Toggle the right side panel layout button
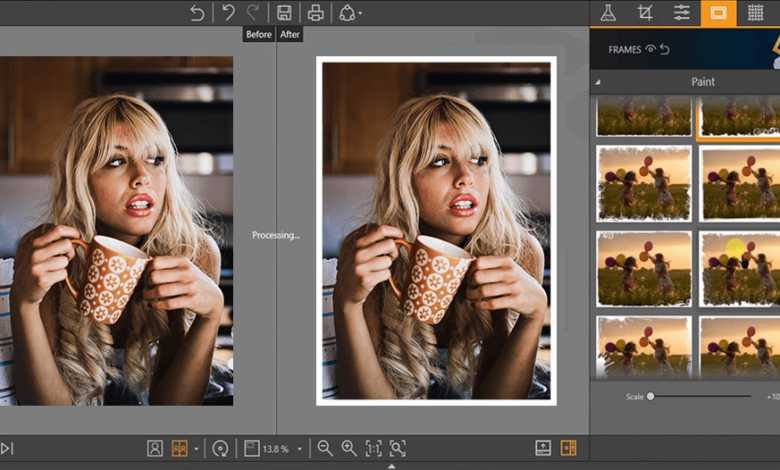Image resolution: width=780 pixels, height=470 pixels. (x=568, y=449)
